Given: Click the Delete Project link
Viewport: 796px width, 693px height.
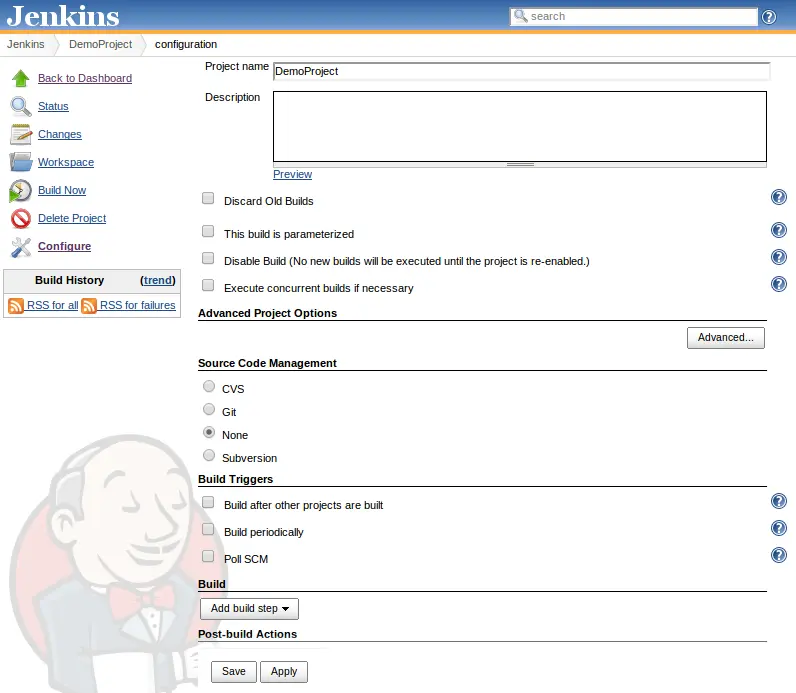Looking at the screenshot, I should pyautogui.click(x=72, y=218).
